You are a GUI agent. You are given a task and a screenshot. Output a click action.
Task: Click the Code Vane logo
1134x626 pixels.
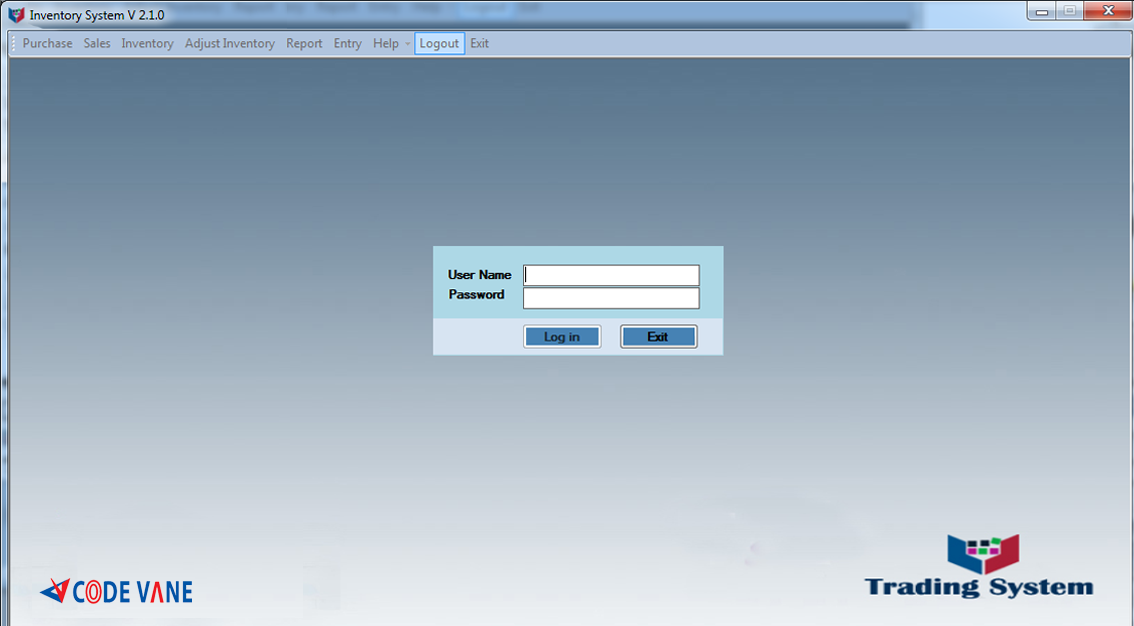tap(116, 591)
